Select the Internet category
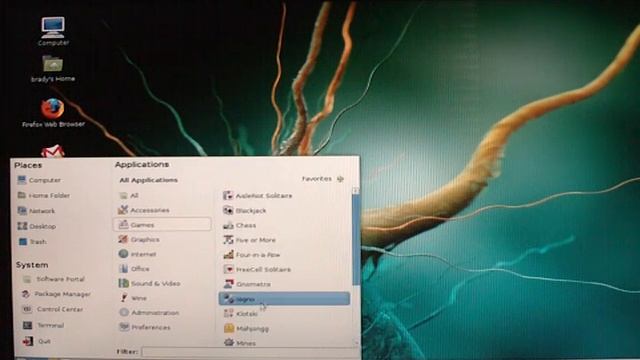Viewport: 640px width, 360px height. 137,254
